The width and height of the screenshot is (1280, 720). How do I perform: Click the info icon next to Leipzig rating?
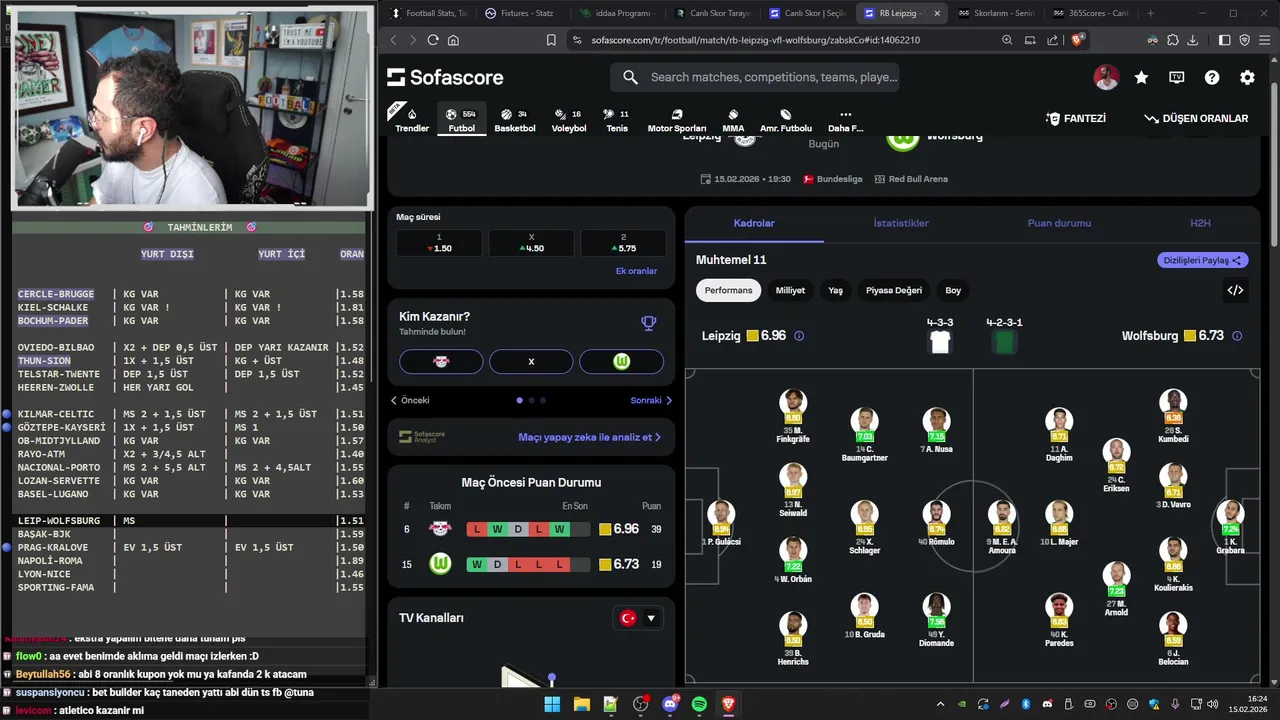coord(799,336)
